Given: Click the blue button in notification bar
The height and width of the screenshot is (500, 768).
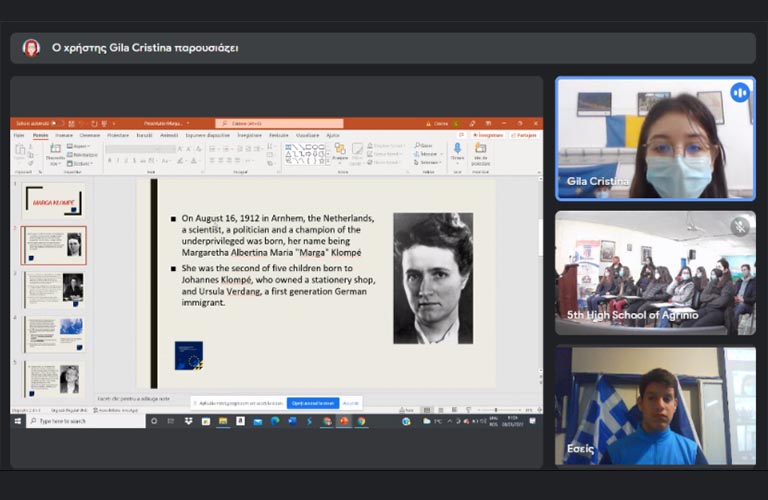Looking at the screenshot, I should (x=312, y=402).
